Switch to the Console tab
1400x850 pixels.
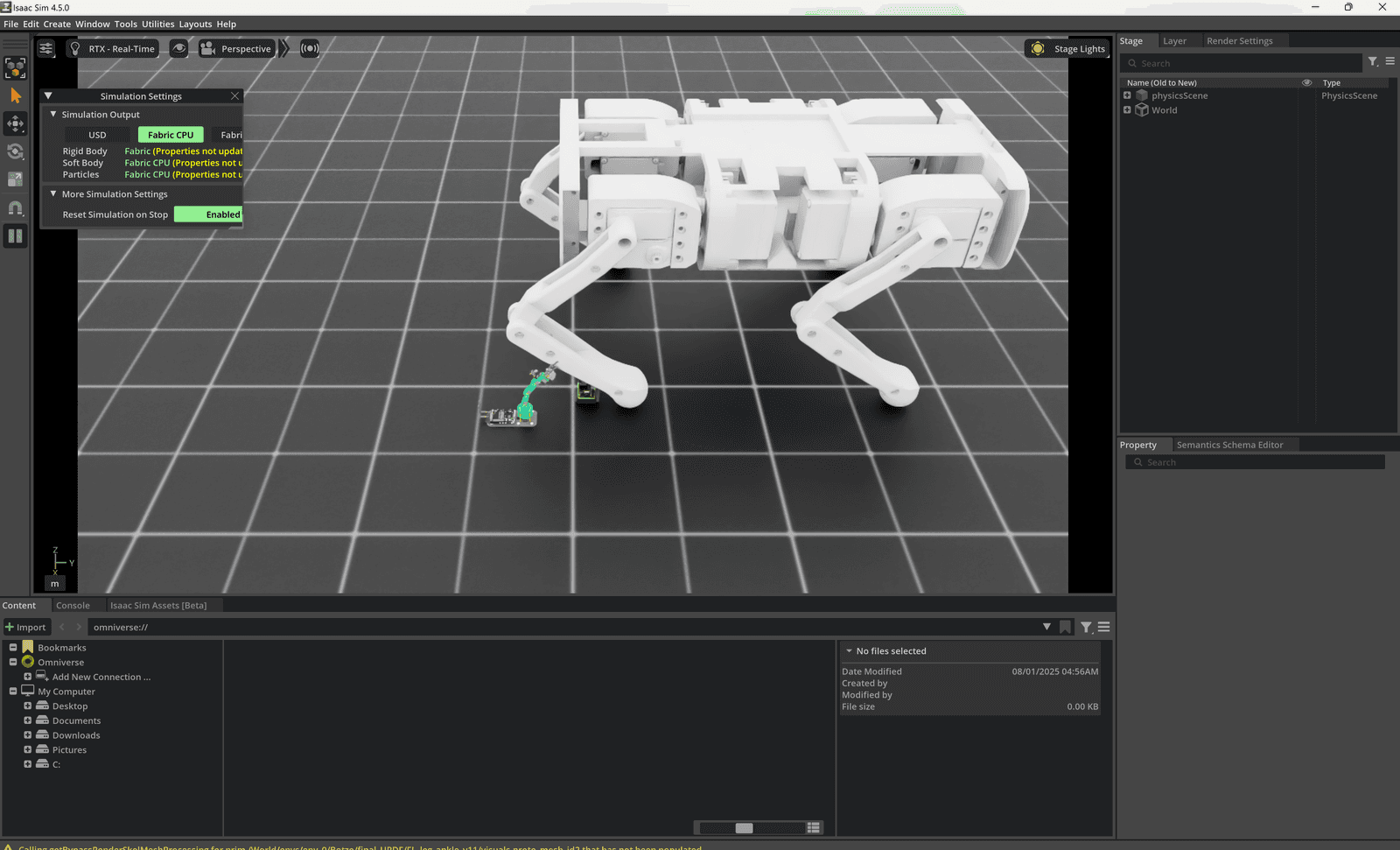click(73, 606)
